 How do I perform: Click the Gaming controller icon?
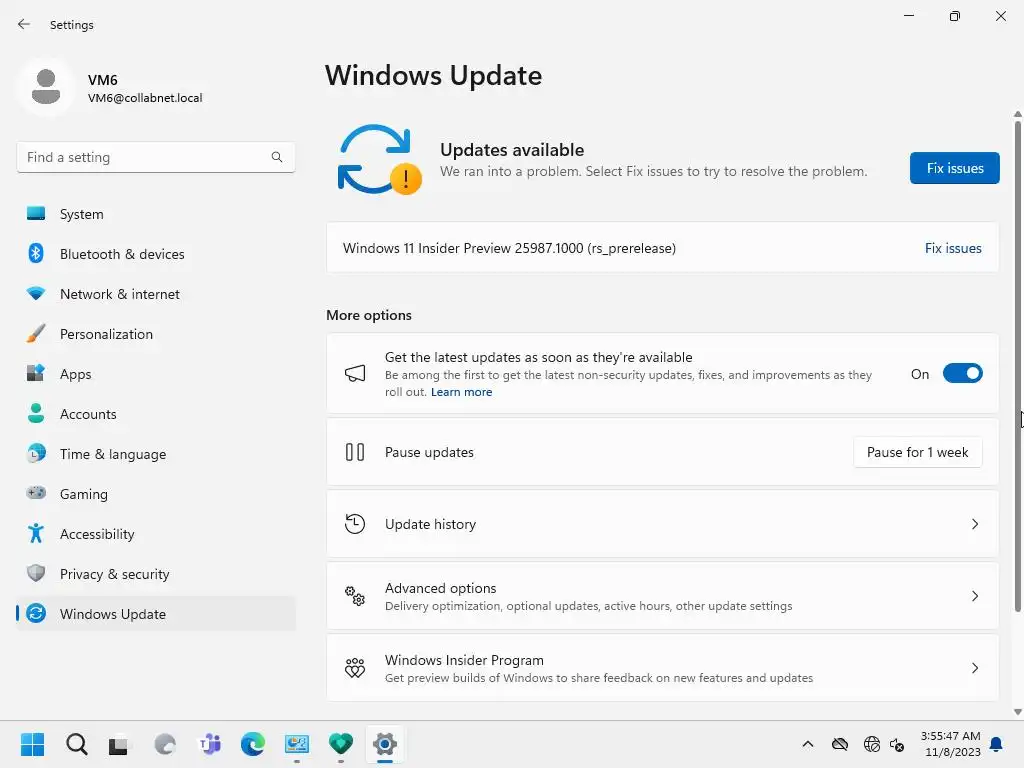(36, 493)
